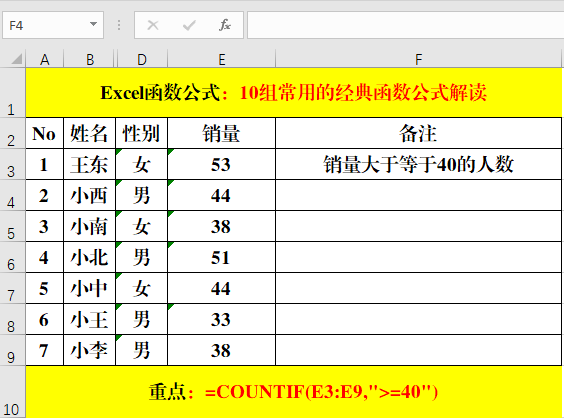564x418 pixels.
Task: Select row 9 header
Action: [13, 350]
